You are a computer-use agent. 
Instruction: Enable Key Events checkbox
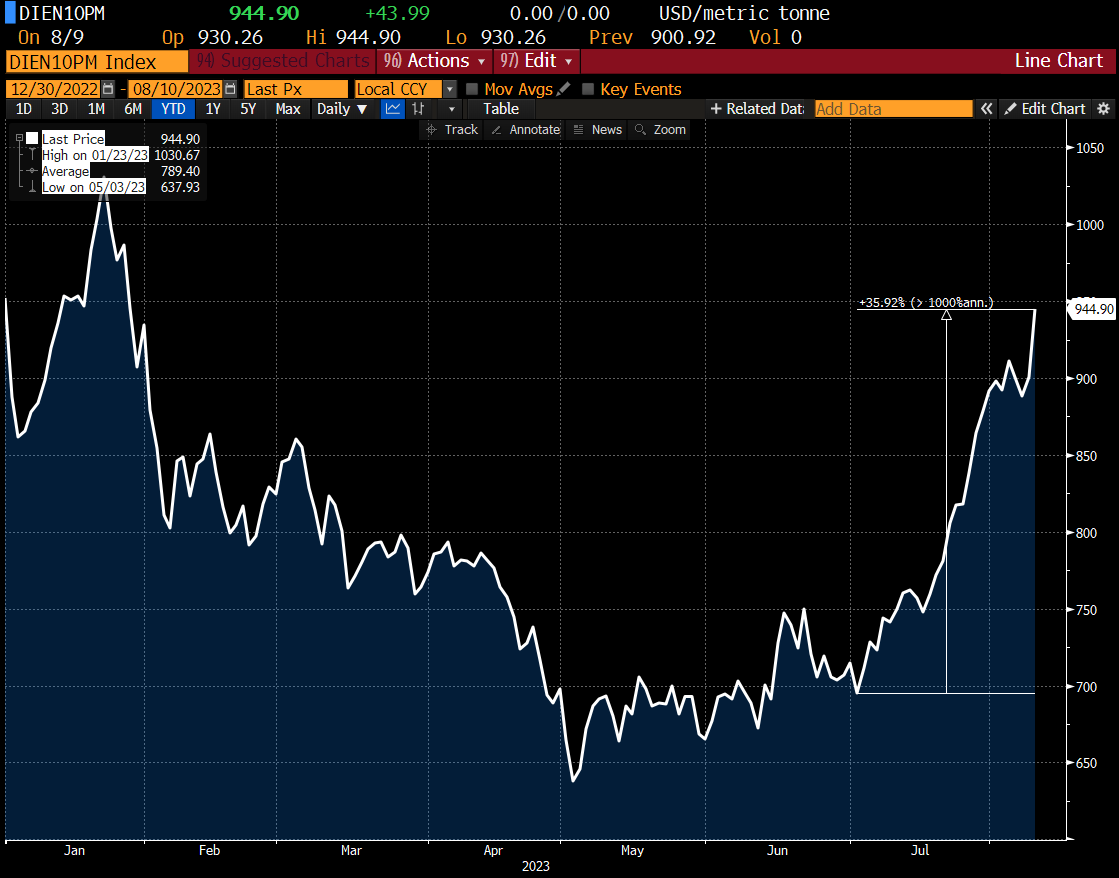coord(588,89)
